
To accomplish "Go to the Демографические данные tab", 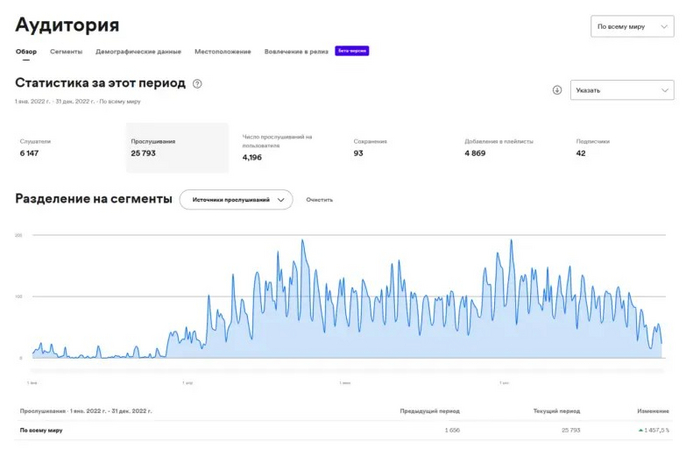I will [138, 51].
